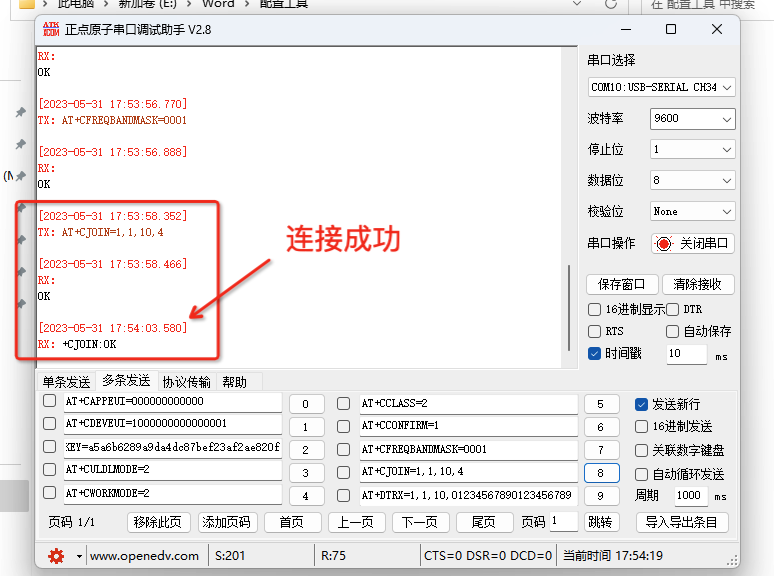Expand the 波特率 9600 baud rate dropdown
This screenshot has height=576, width=774.
coord(692,118)
